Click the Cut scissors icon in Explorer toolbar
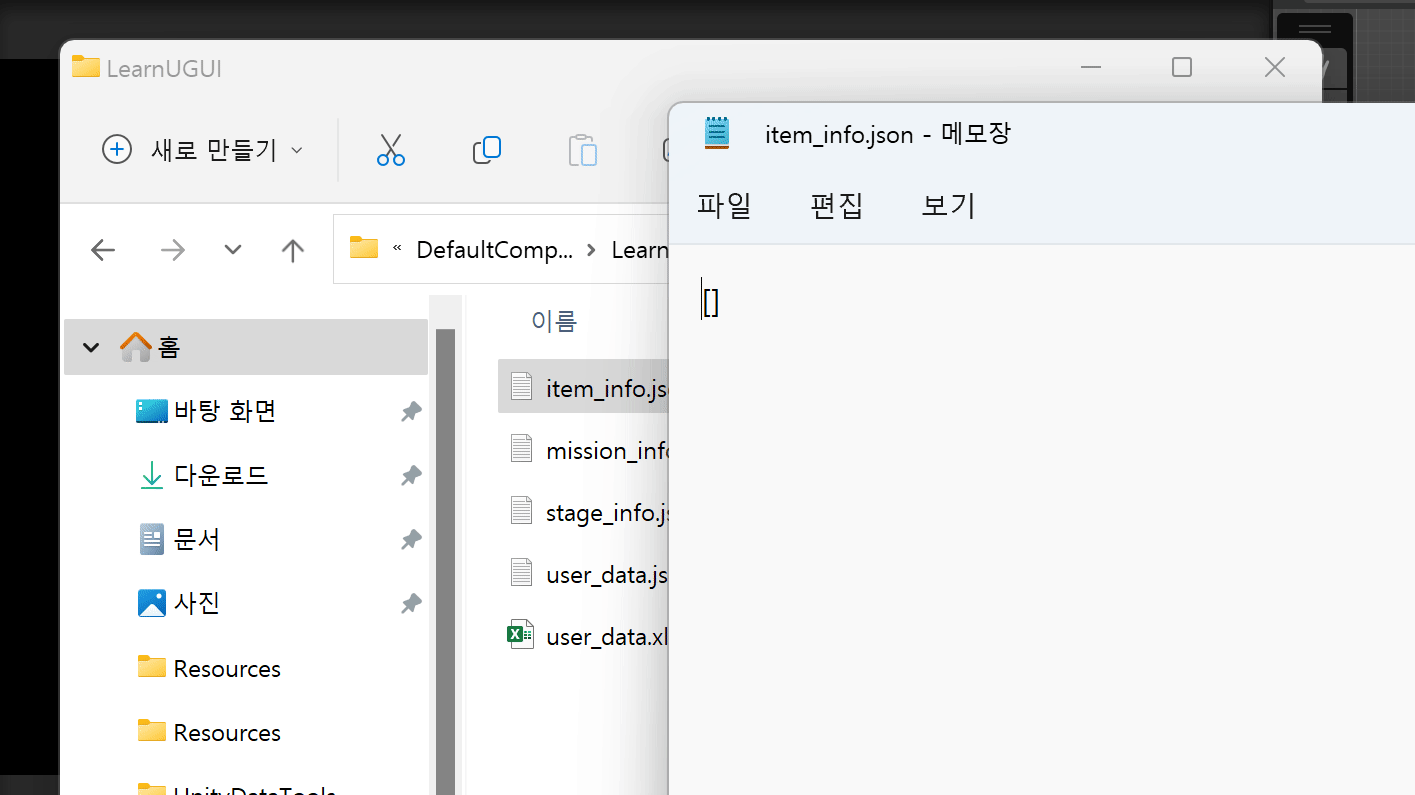The image size is (1415, 795). (390, 150)
